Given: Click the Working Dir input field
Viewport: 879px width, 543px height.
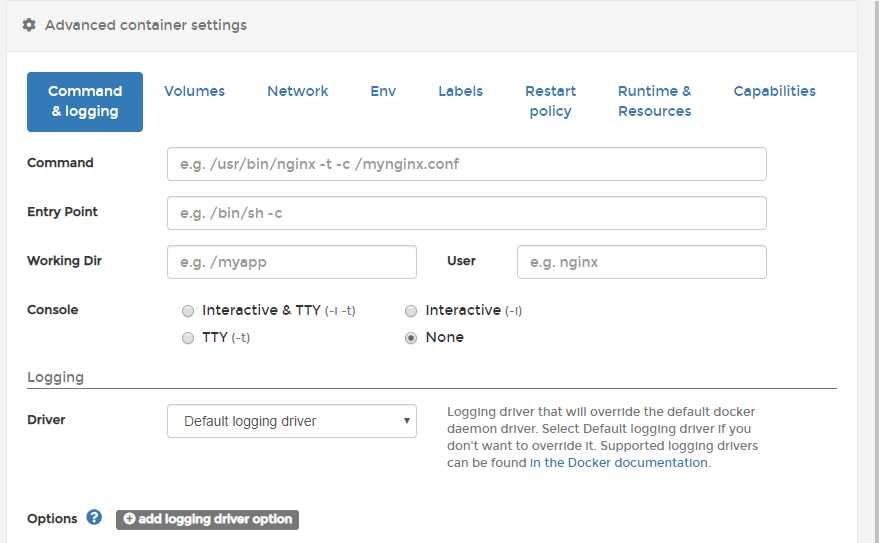Looking at the screenshot, I should point(291,262).
